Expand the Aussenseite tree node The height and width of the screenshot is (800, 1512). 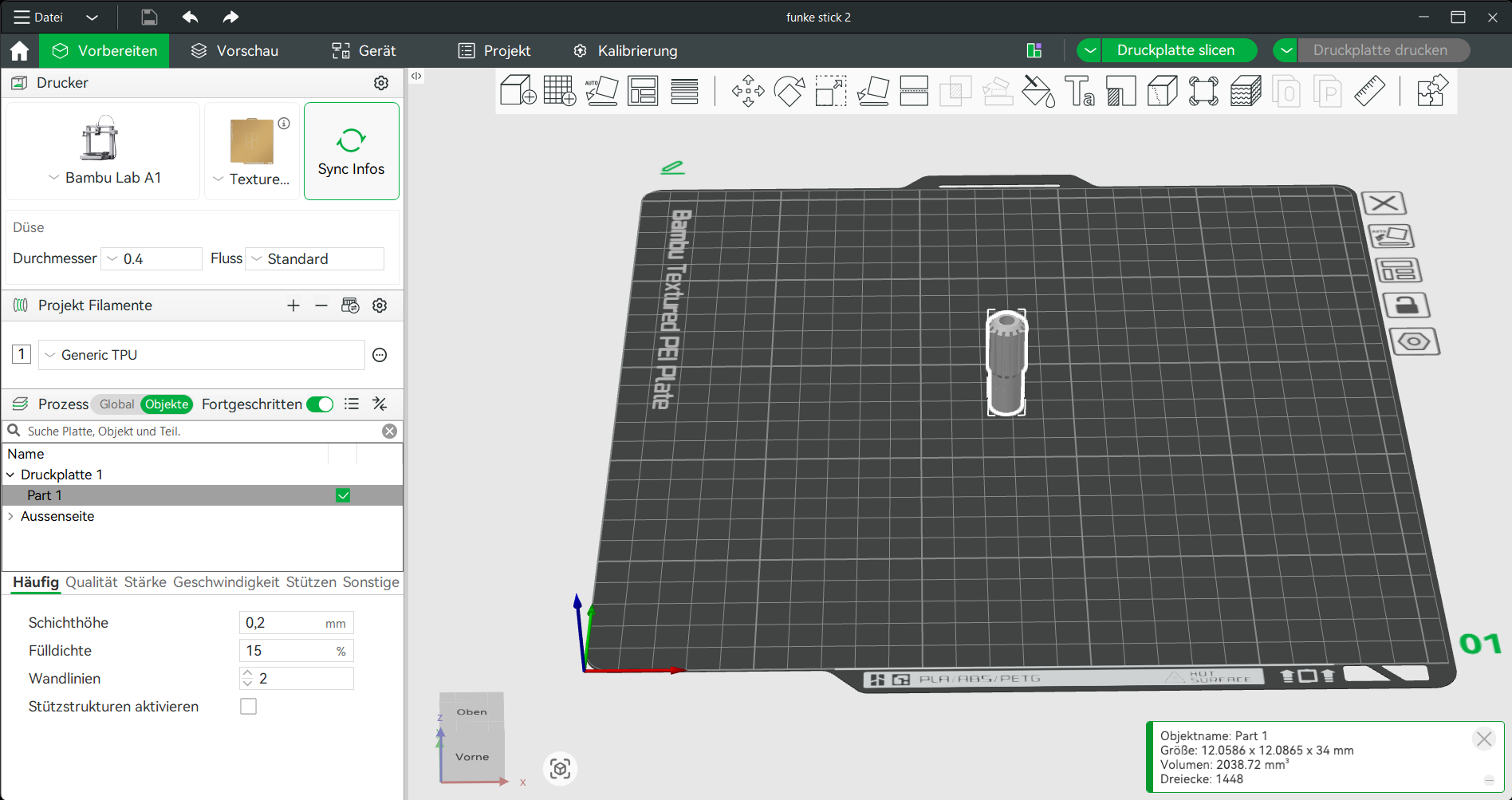[10, 516]
